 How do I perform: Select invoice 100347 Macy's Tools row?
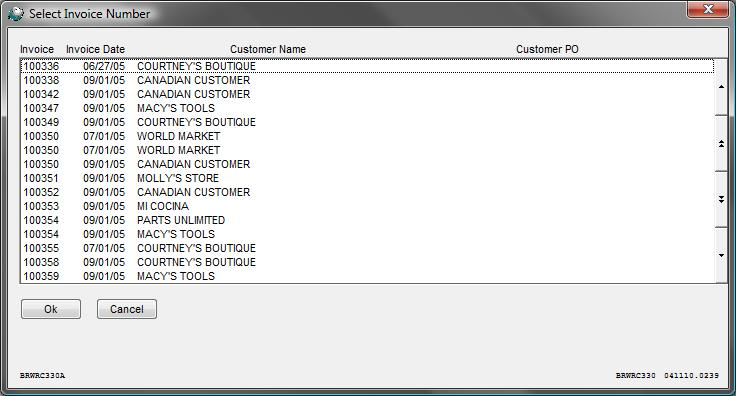click(x=367, y=108)
